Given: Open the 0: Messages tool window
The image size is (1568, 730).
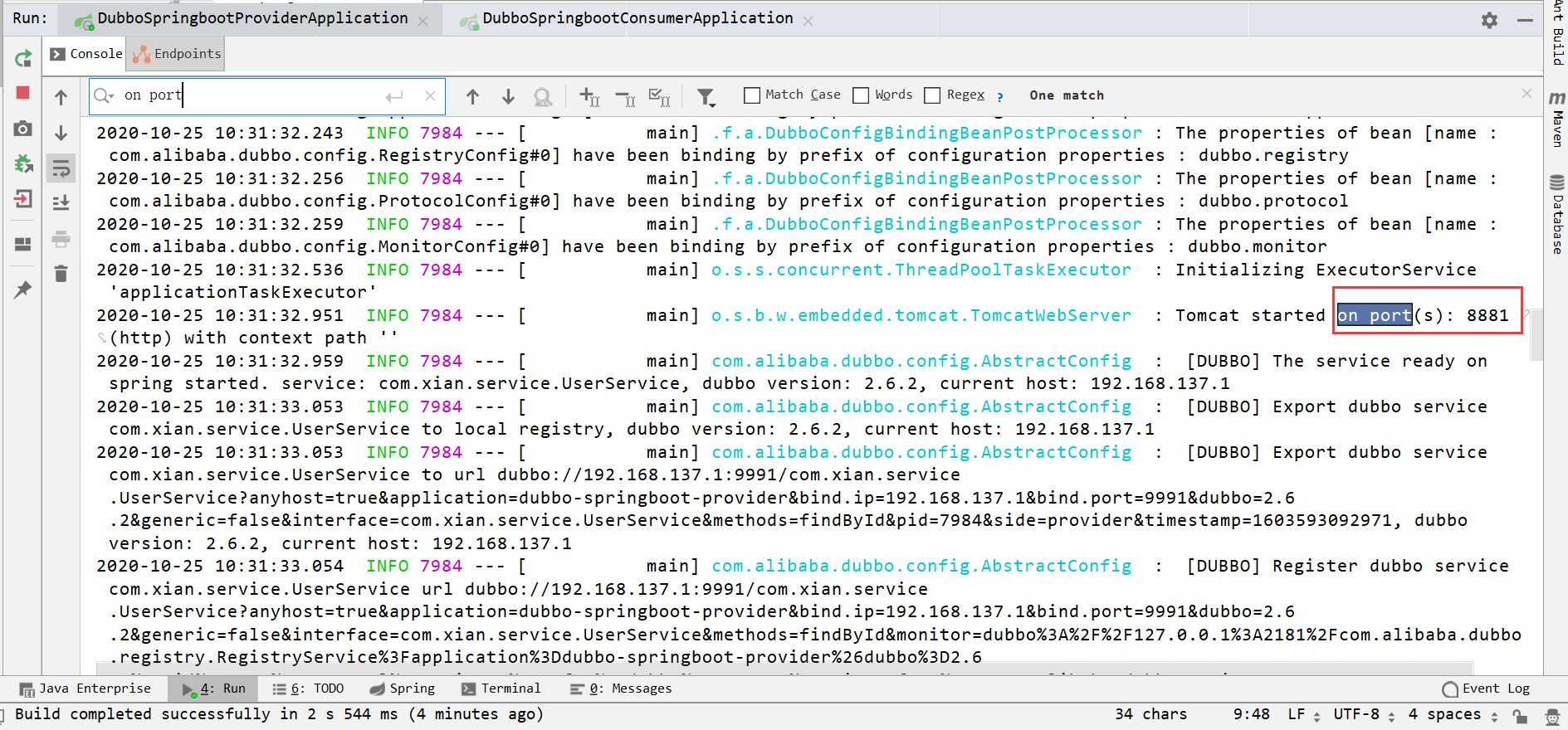Looking at the screenshot, I should pos(621,689).
